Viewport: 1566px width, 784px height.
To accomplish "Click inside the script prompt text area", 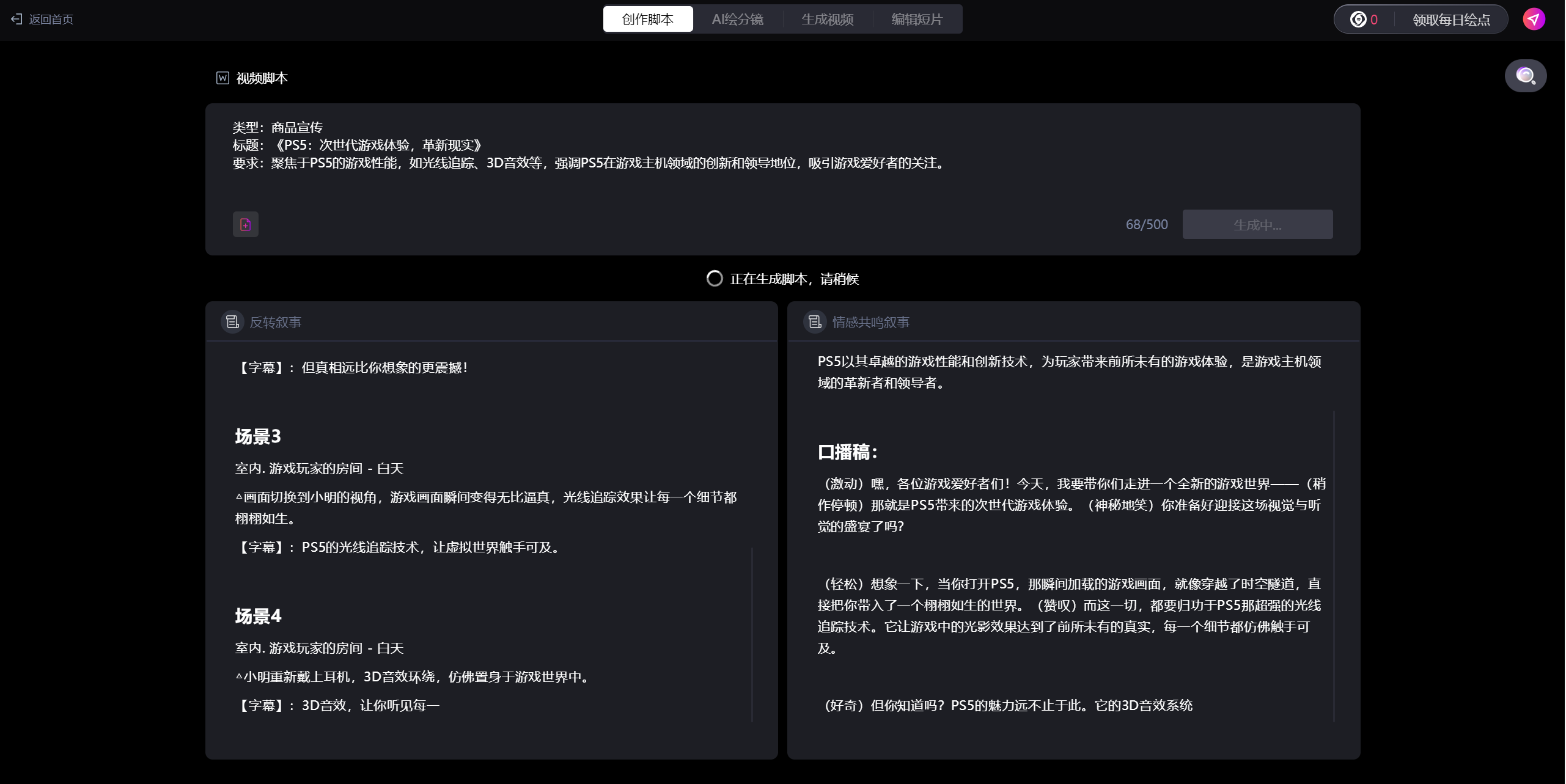I will [782, 156].
